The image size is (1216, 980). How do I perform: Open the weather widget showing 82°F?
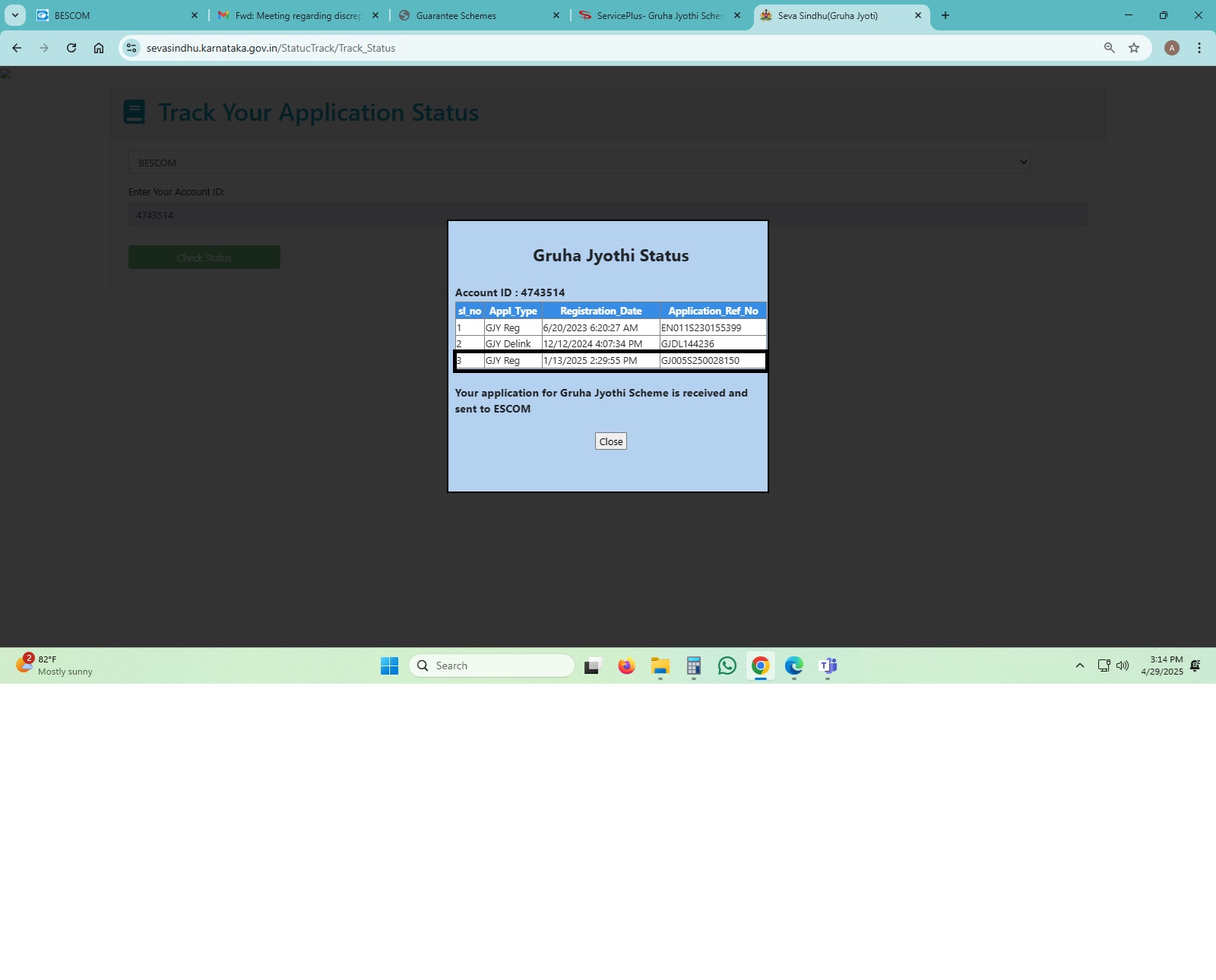55,665
